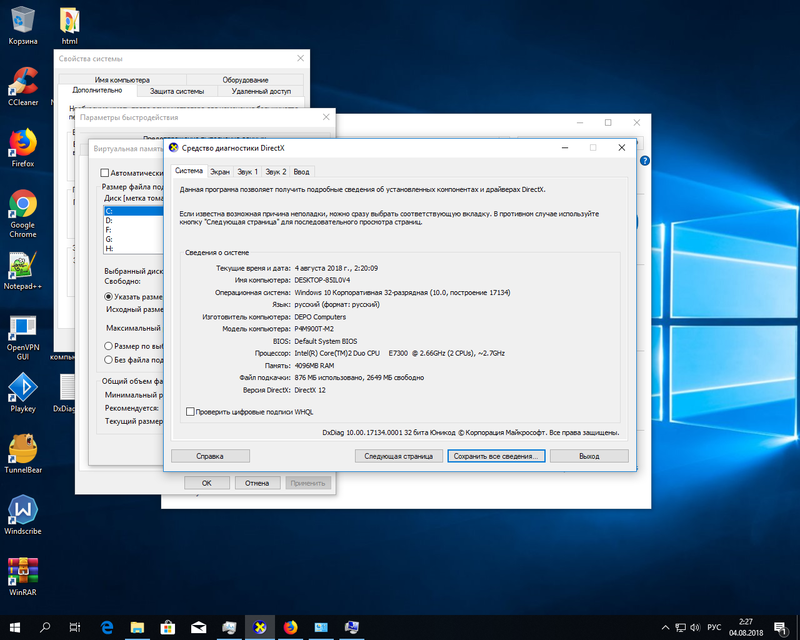Screen dimensions: 800x640
Task: Open network status icon in system tray
Action: pyautogui.click(x=681, y=627)
